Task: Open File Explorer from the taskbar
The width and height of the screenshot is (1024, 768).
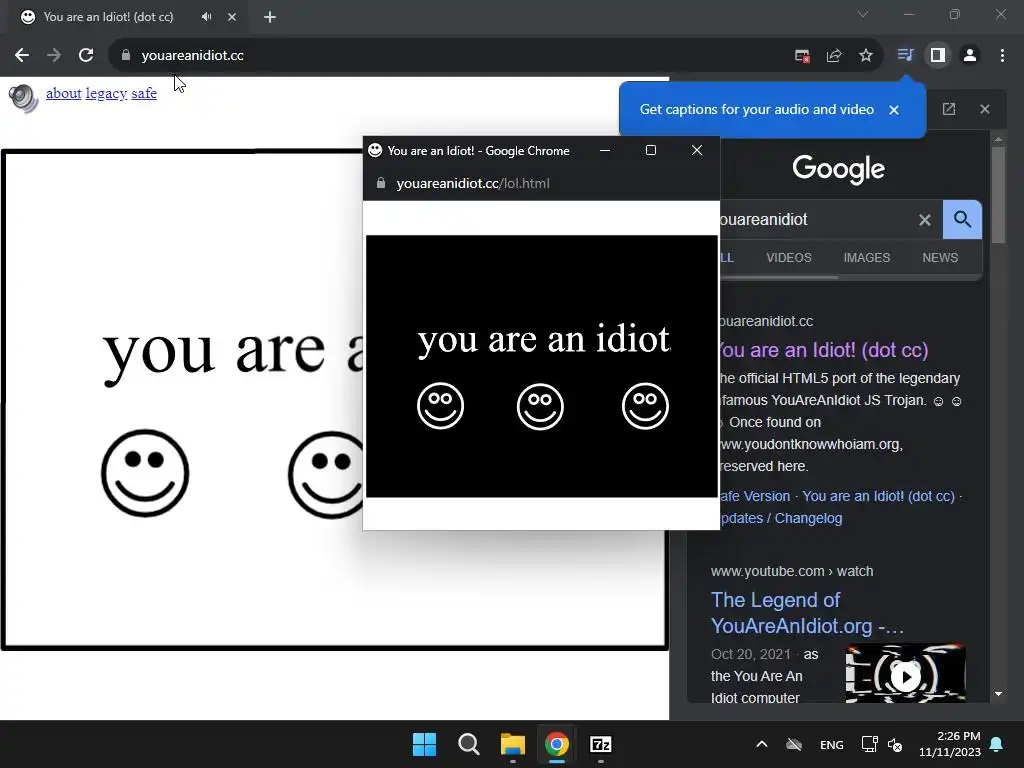Action: click(x=513, y=744)
